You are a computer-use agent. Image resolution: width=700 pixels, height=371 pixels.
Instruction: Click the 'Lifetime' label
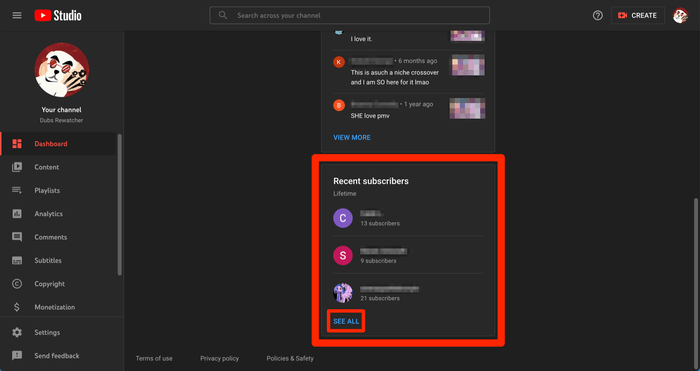click(345, 194)
